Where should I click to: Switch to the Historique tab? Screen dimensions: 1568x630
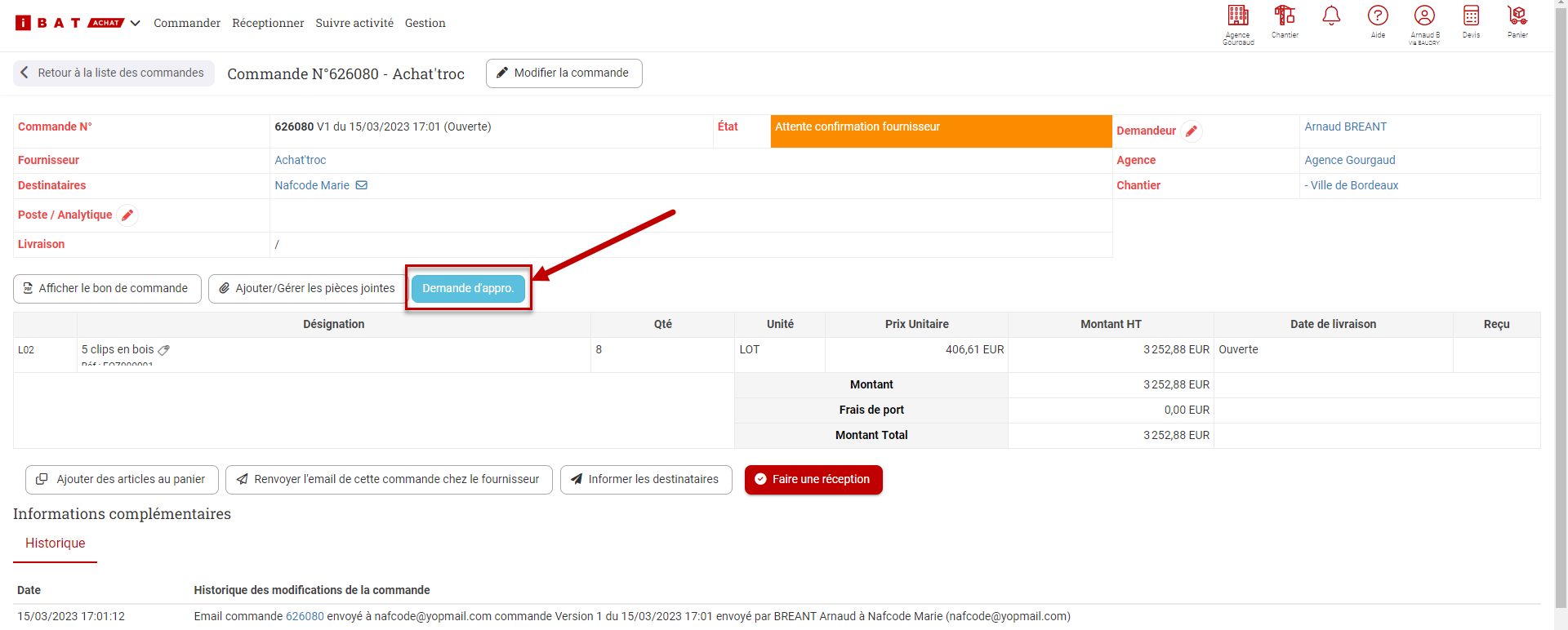coord(55,543)
